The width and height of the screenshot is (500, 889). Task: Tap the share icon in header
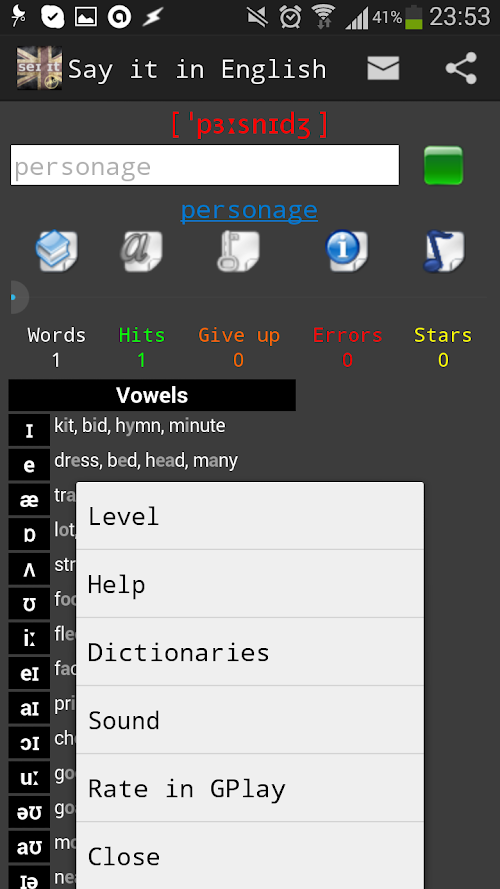tap(461, 69)
